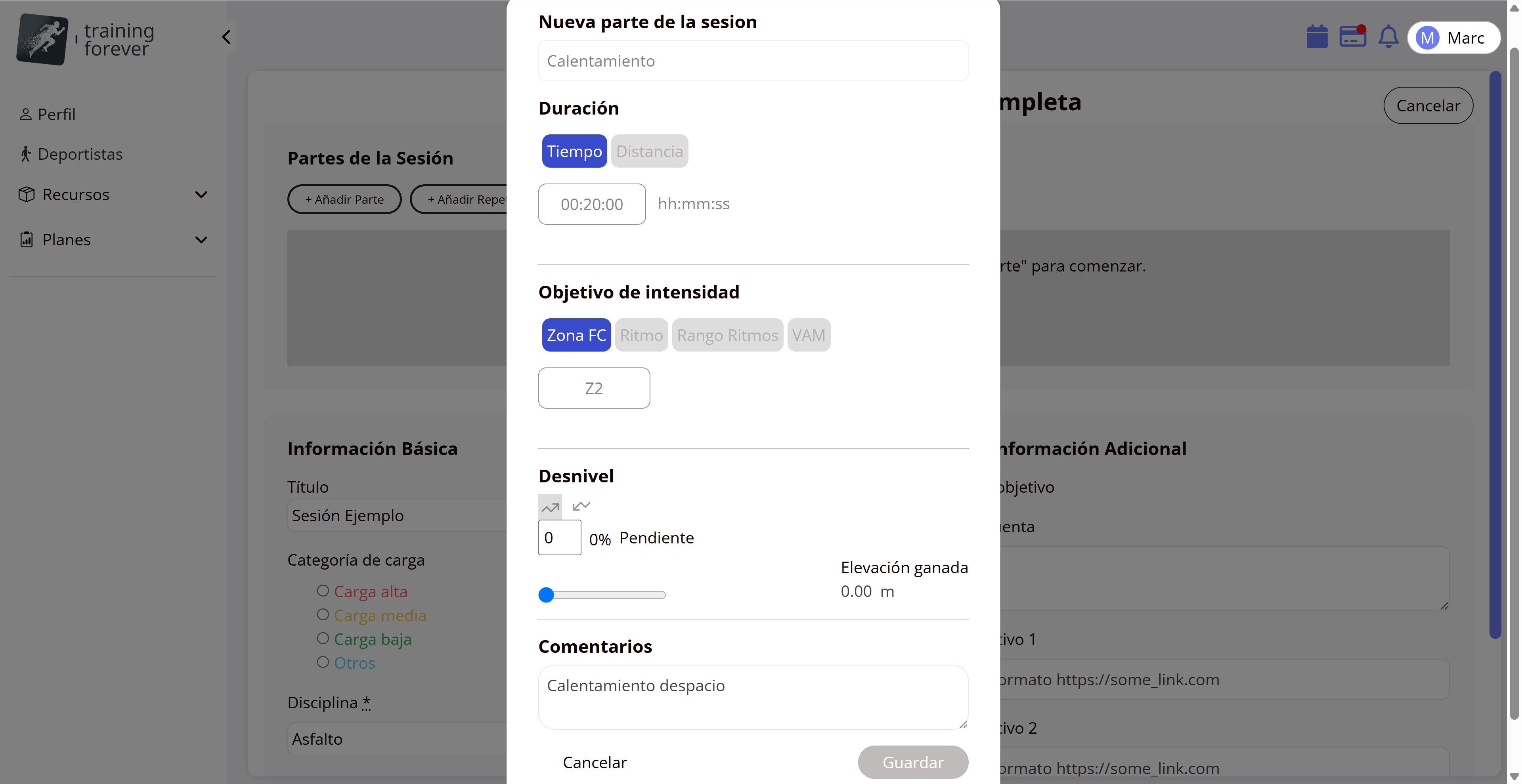
Task: Collapse sidebar with left chevron
Action: click(226, 37)
